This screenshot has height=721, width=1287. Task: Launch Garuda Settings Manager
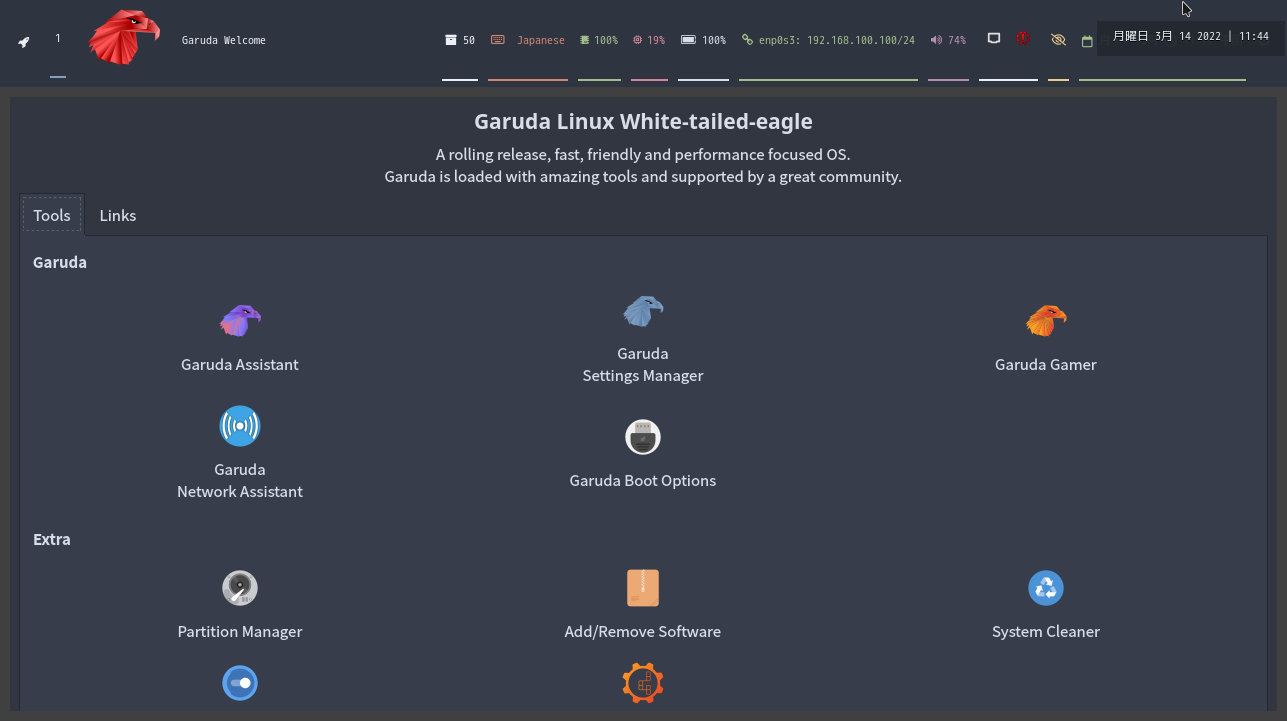click(x=643, y=338)
